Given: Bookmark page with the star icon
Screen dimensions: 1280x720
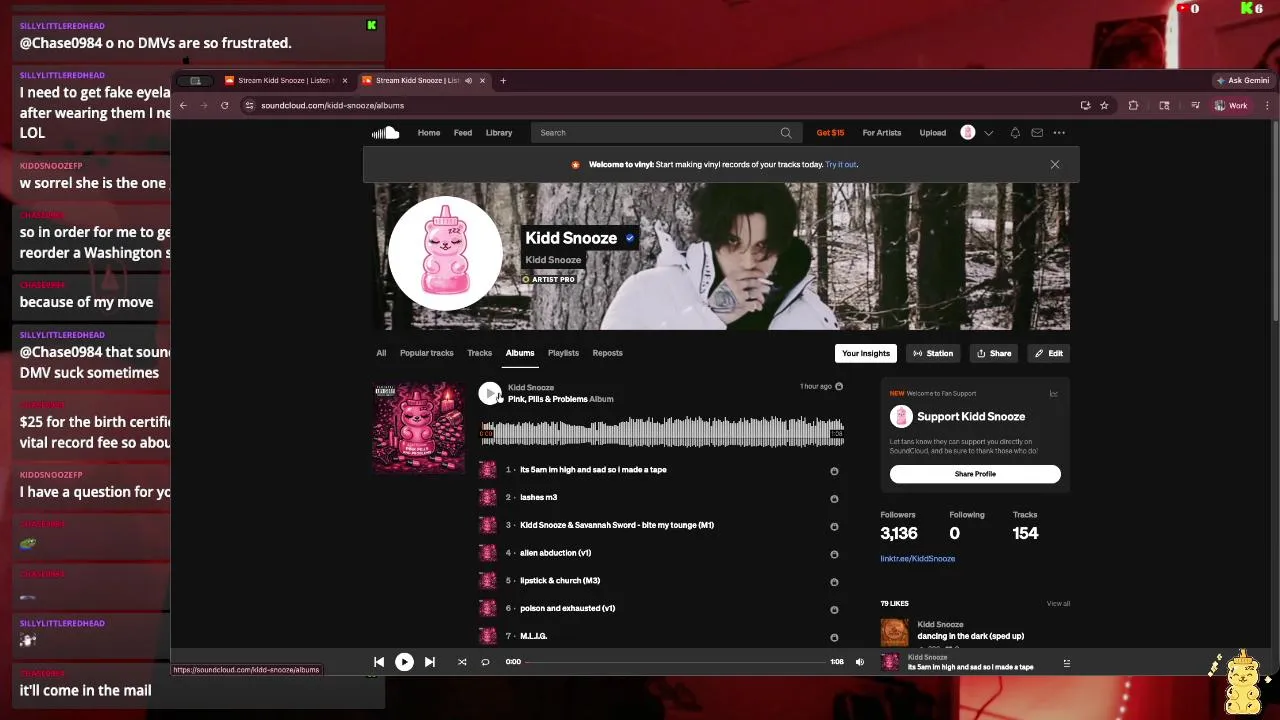Looking at the screenshot, I should point(1104,105).
